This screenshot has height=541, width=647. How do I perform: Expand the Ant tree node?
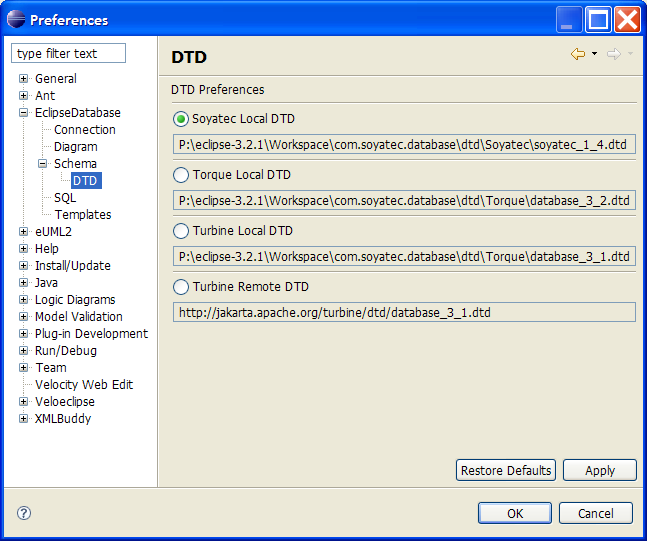coord(24,95)
